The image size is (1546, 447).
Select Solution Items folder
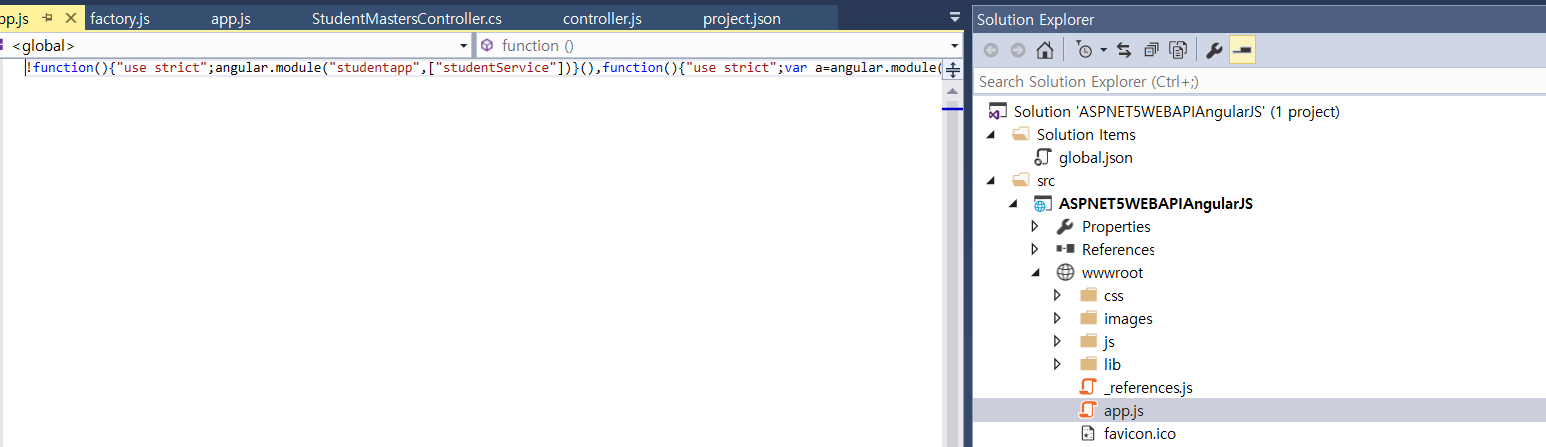(1086, 134)
